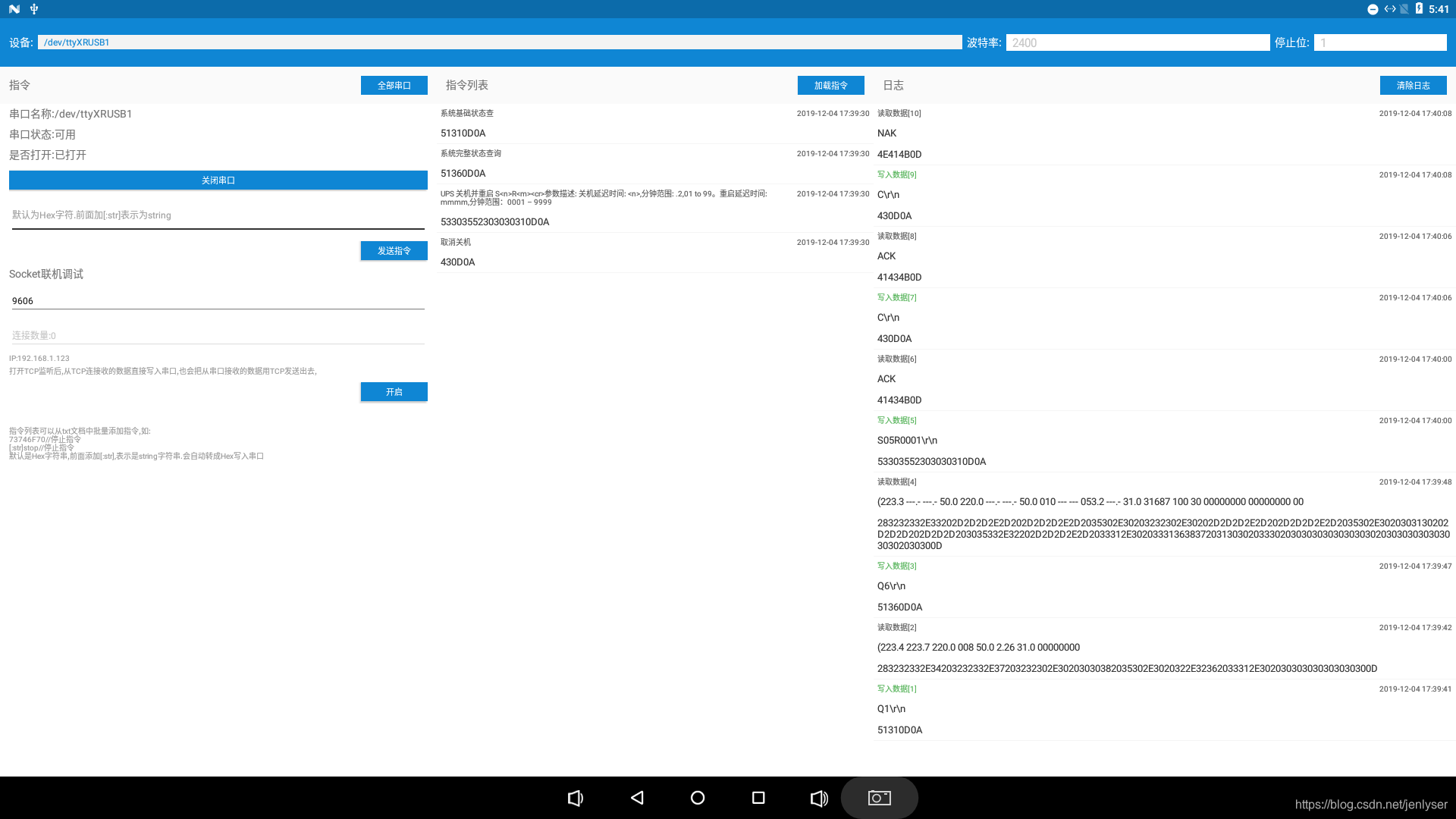Click the 开启 socket button
Screen dimensions: 1456x819
pyautogui.click(x=394, y=392)
